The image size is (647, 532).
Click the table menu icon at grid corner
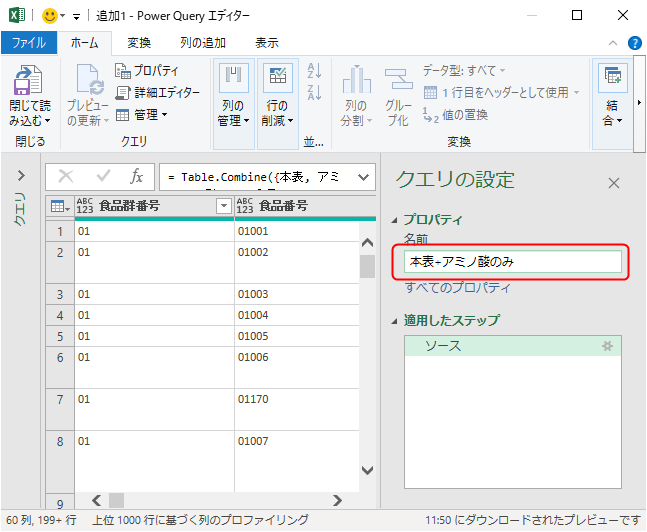coord(60,206)
